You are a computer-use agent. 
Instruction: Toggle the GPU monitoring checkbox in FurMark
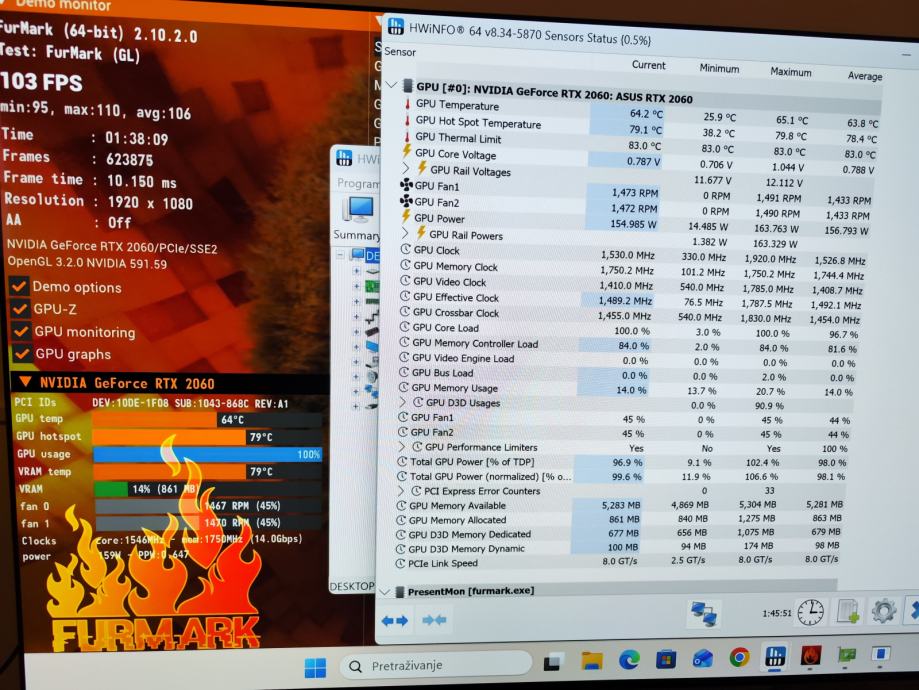21,331
